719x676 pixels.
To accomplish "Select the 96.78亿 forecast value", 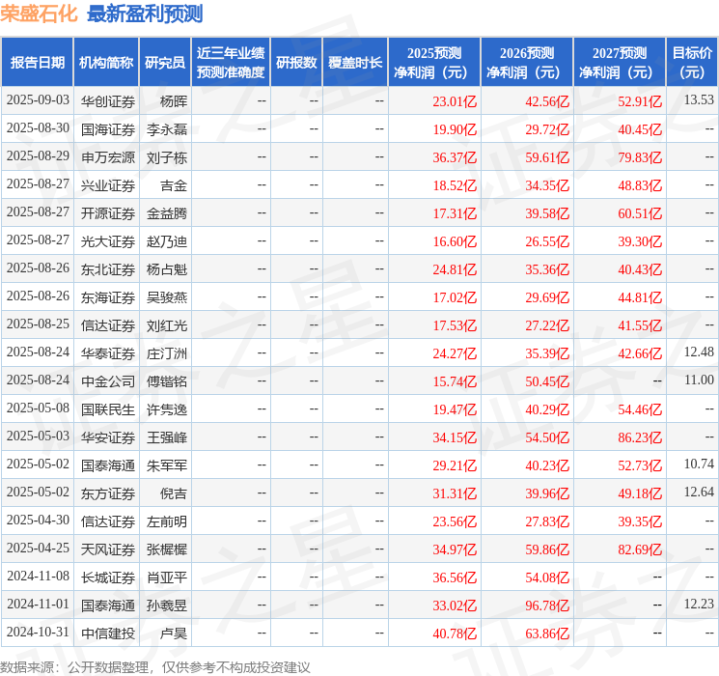I will click(548, 605).
